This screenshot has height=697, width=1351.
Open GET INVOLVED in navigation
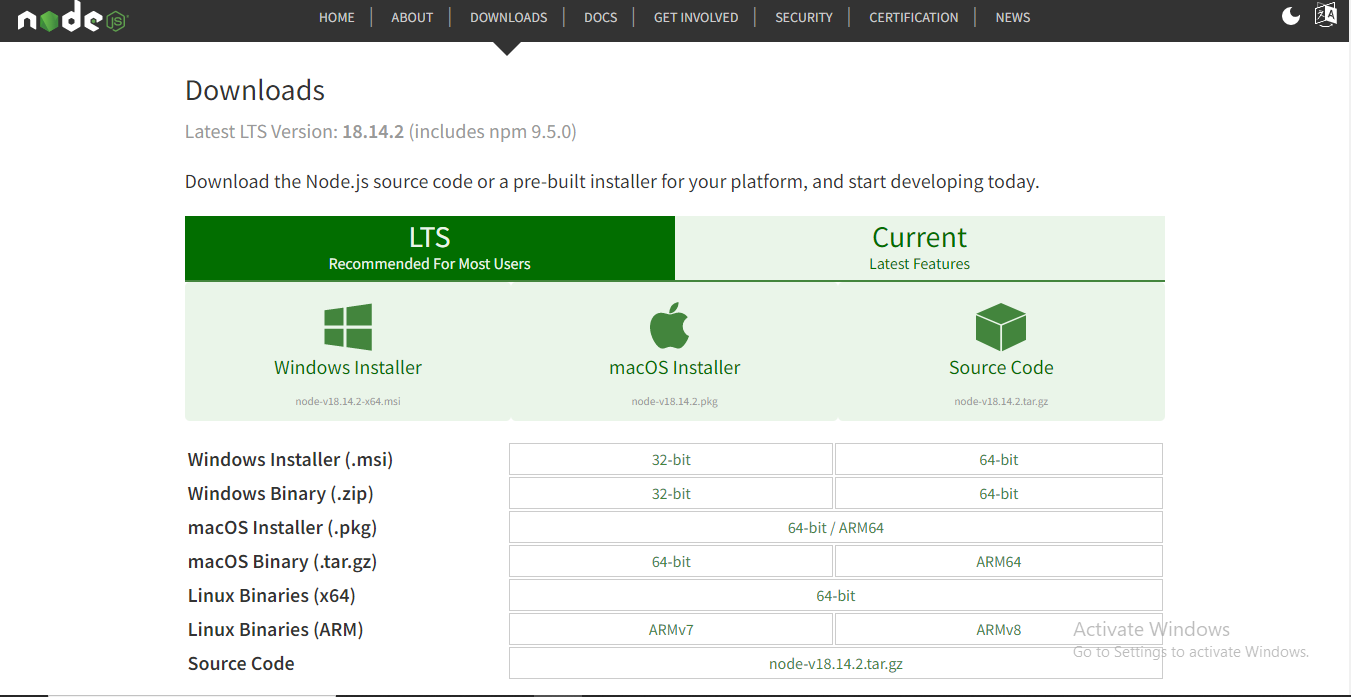coord(696,17)
